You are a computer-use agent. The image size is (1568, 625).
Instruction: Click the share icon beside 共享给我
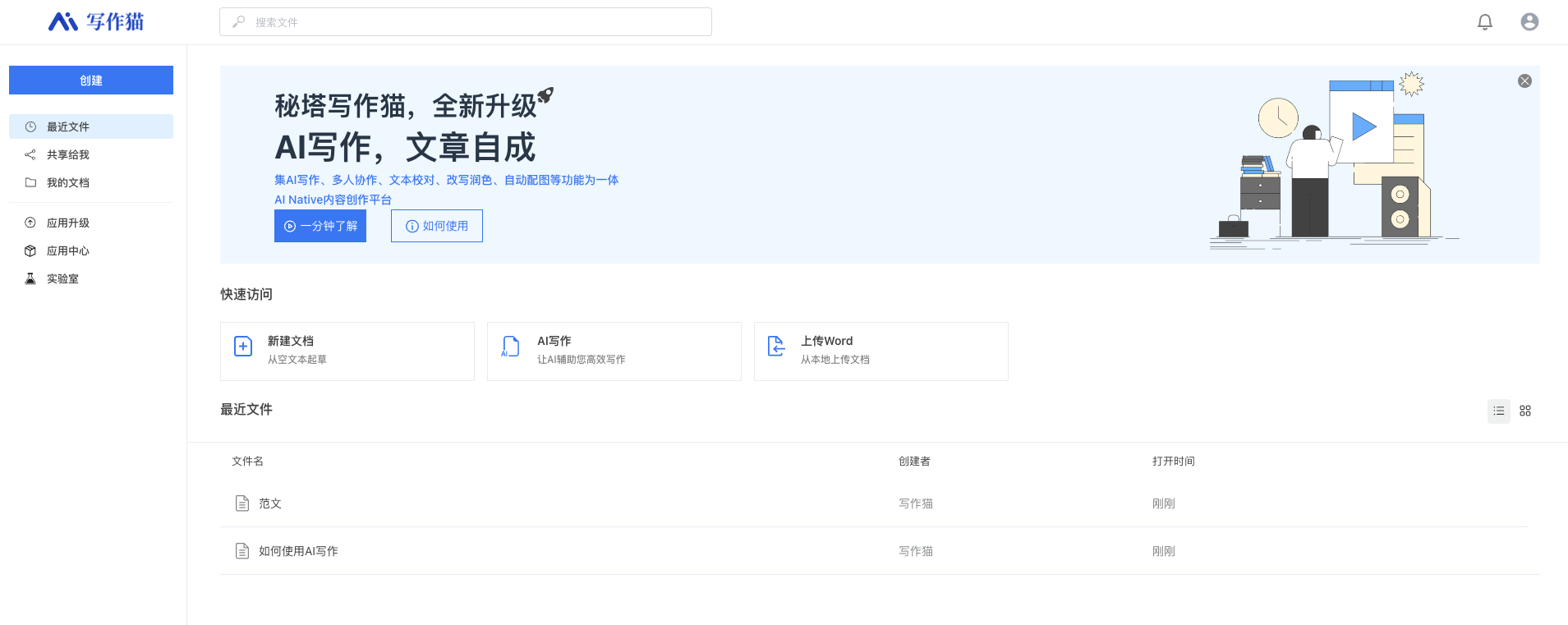point(30,154)
